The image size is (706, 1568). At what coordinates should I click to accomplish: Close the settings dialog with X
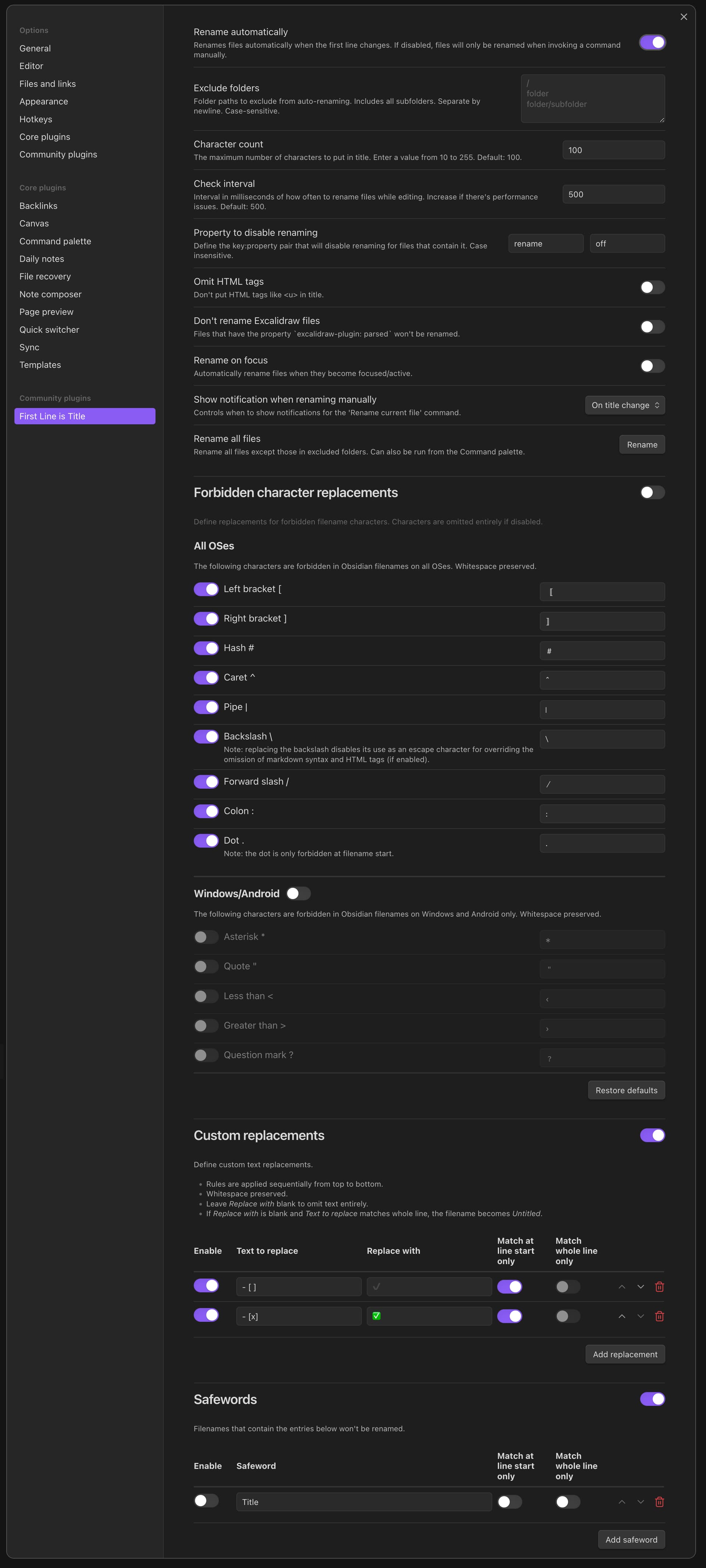click(684, 17)
